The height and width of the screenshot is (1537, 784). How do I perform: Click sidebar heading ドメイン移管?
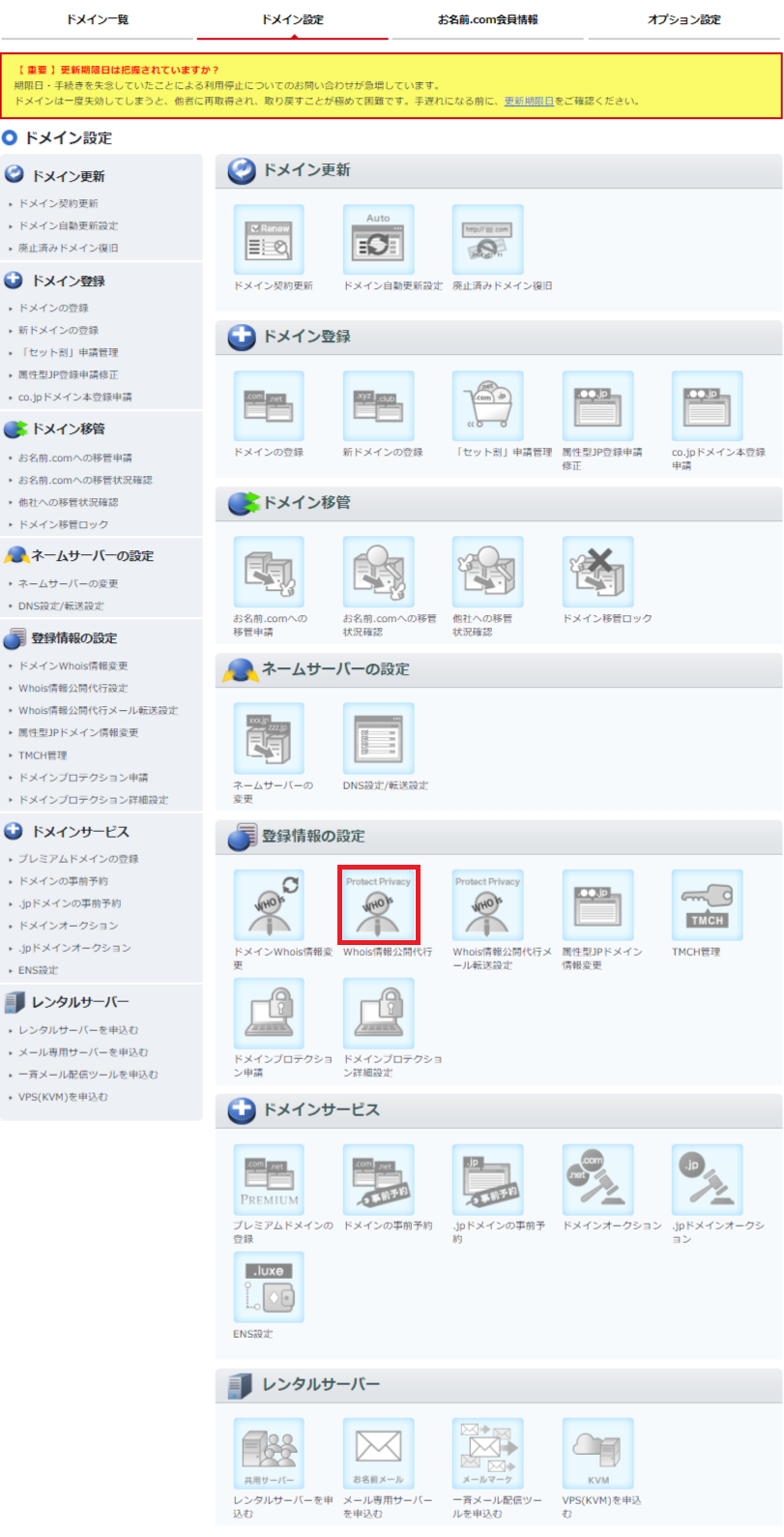pyautogui.click(x=68, y=429)
